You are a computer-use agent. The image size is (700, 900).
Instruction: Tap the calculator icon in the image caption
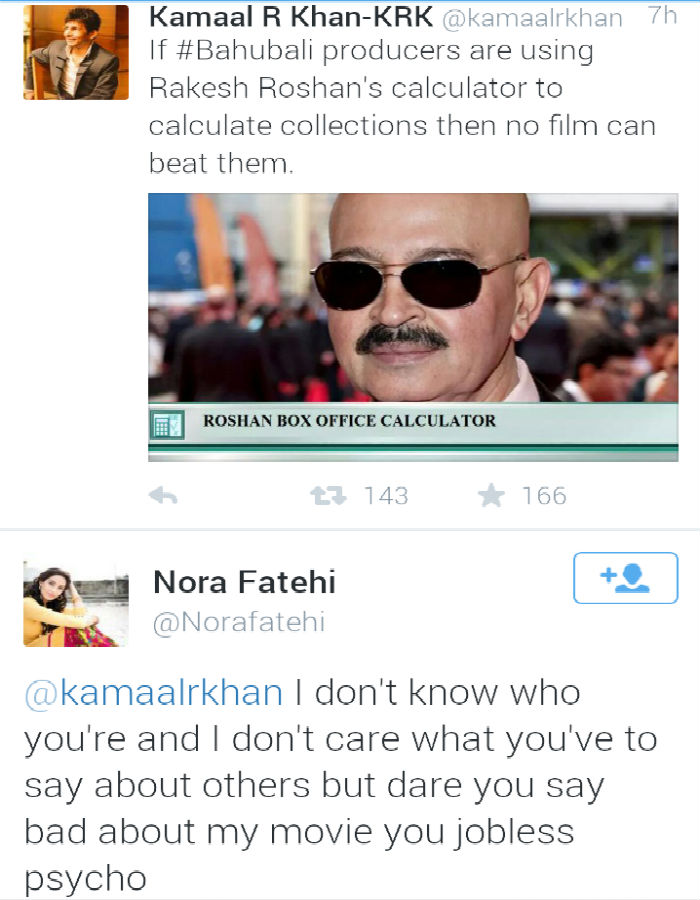[x=166, y=425]
